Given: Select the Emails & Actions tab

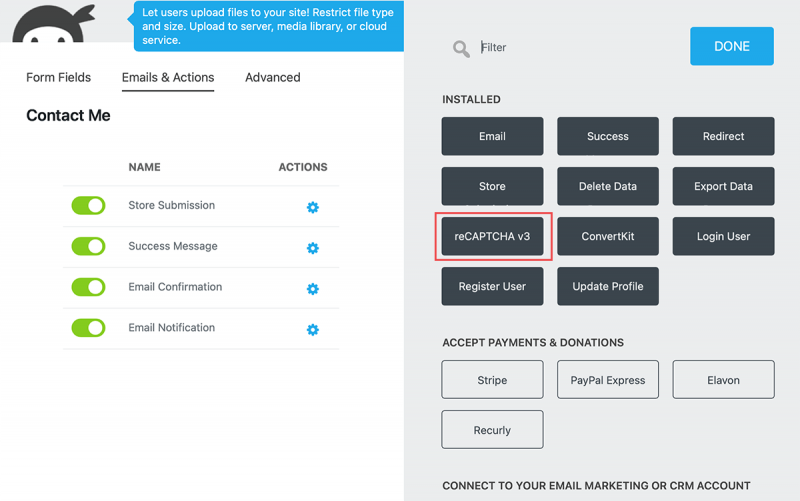Looking at the screenshot, I should 168,78.
